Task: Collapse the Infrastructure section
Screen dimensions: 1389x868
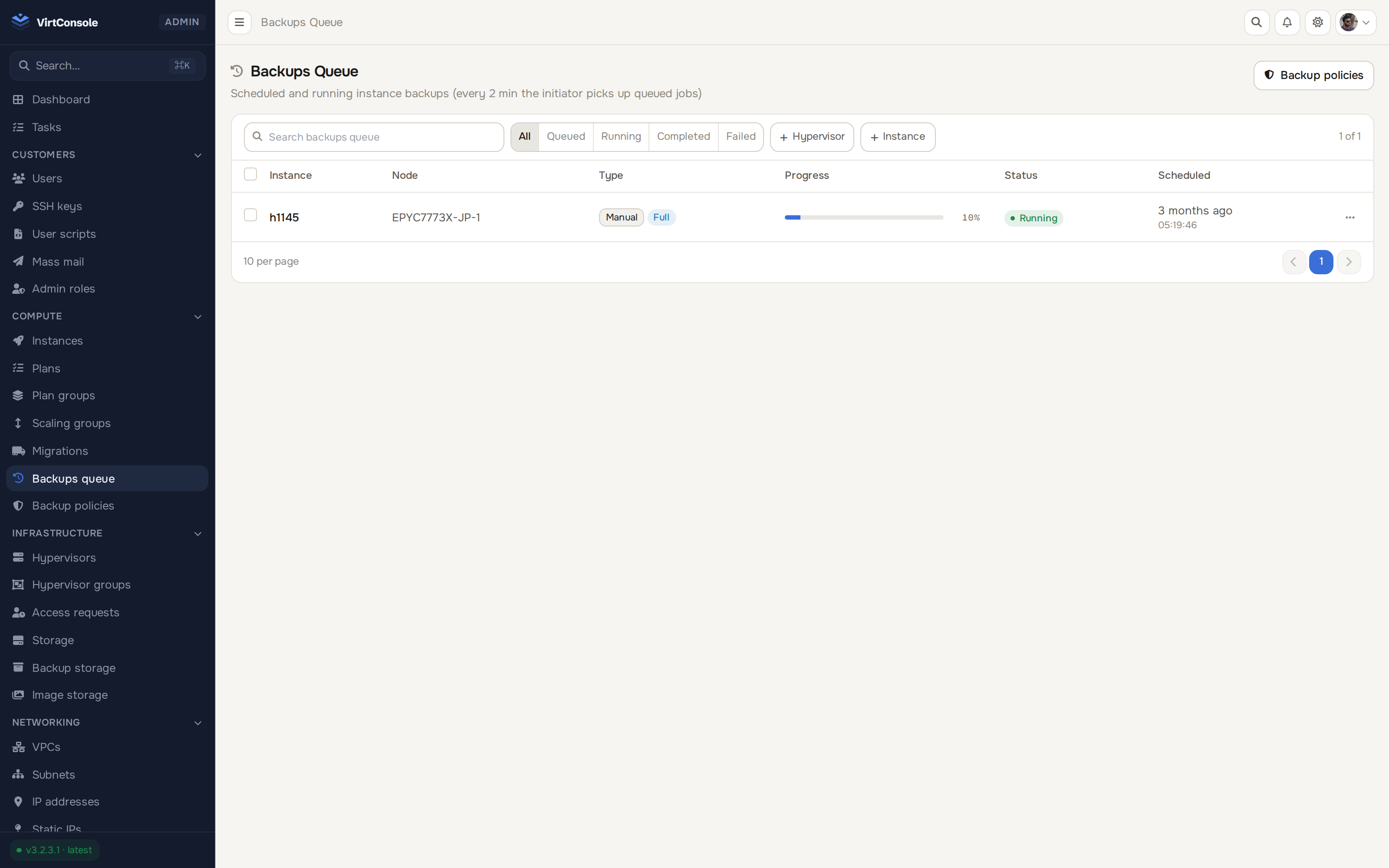Action: point(107,533)
